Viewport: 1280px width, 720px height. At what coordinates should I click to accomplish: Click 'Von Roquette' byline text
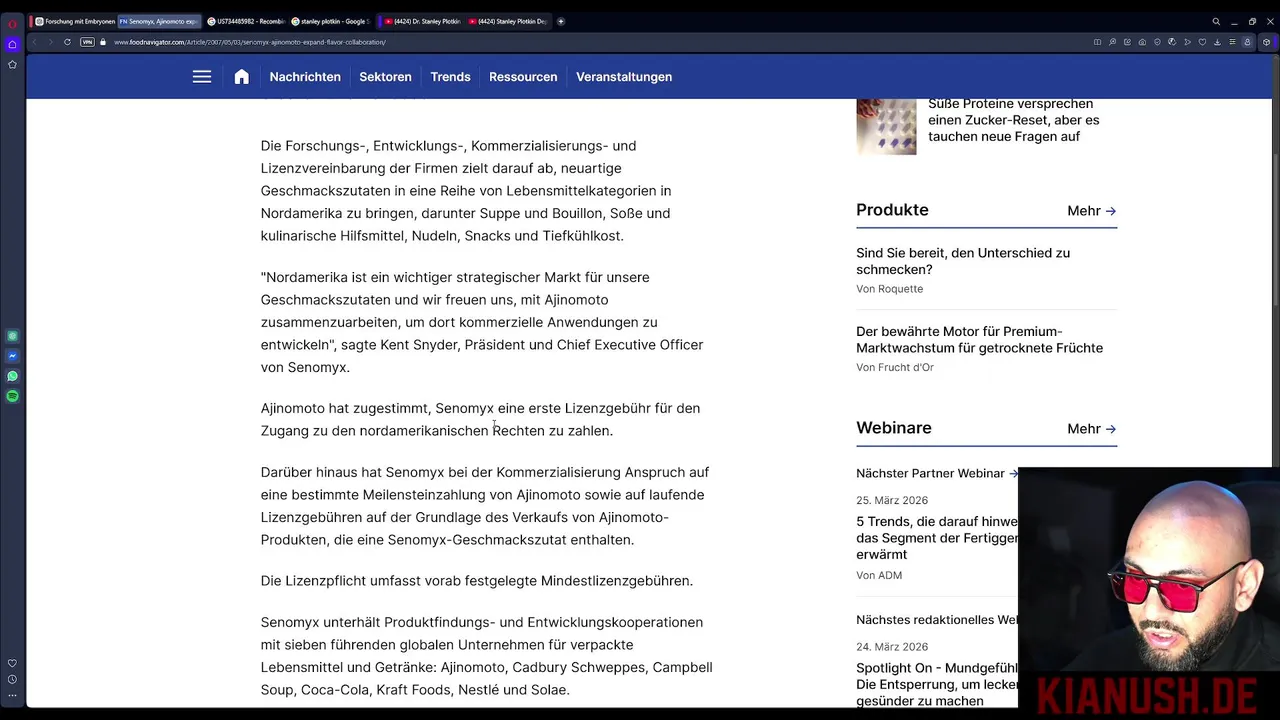tap(889, 289)
